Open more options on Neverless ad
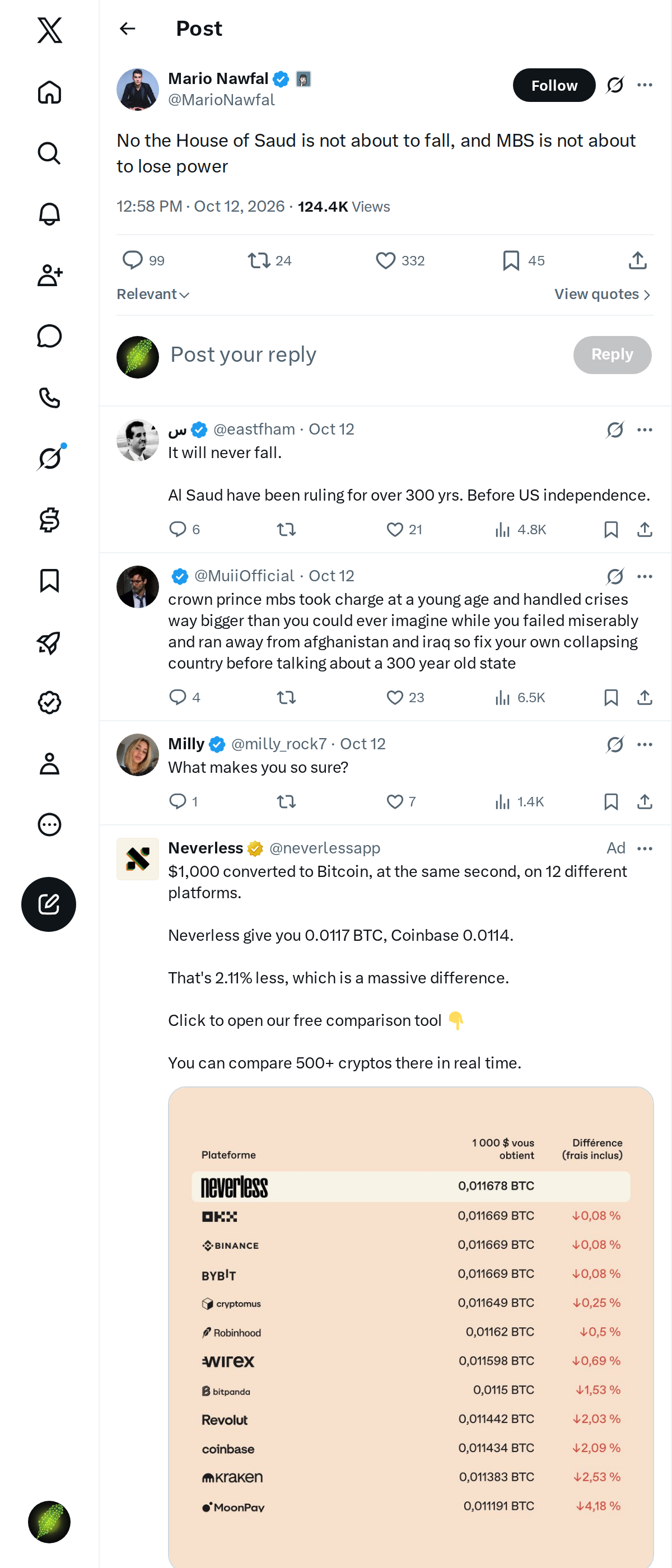The width and height of the screenshot is (672, 1568). pos(645,848)
